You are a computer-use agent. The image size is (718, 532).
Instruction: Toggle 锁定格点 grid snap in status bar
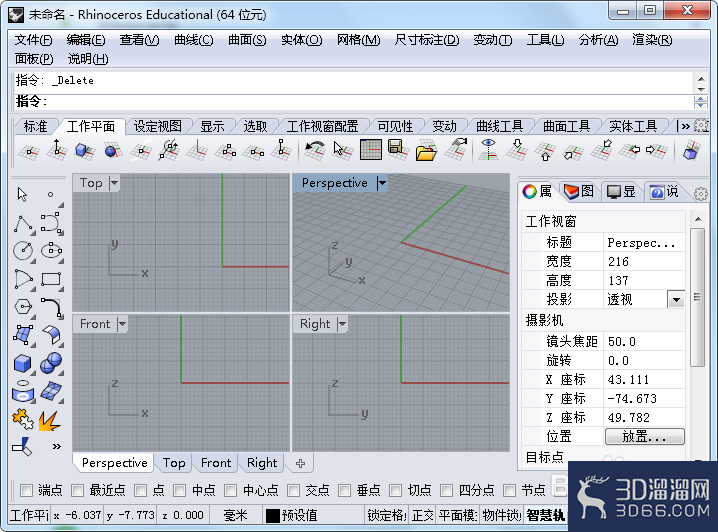click(387, 516)
